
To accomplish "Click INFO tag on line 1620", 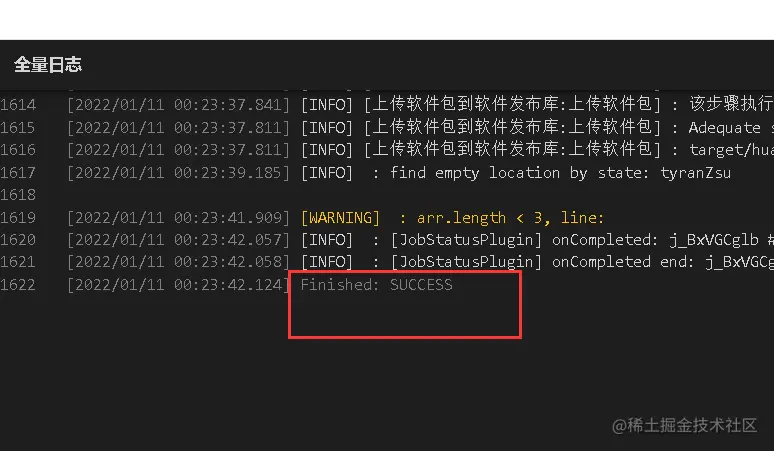I will tap(327, 240).
